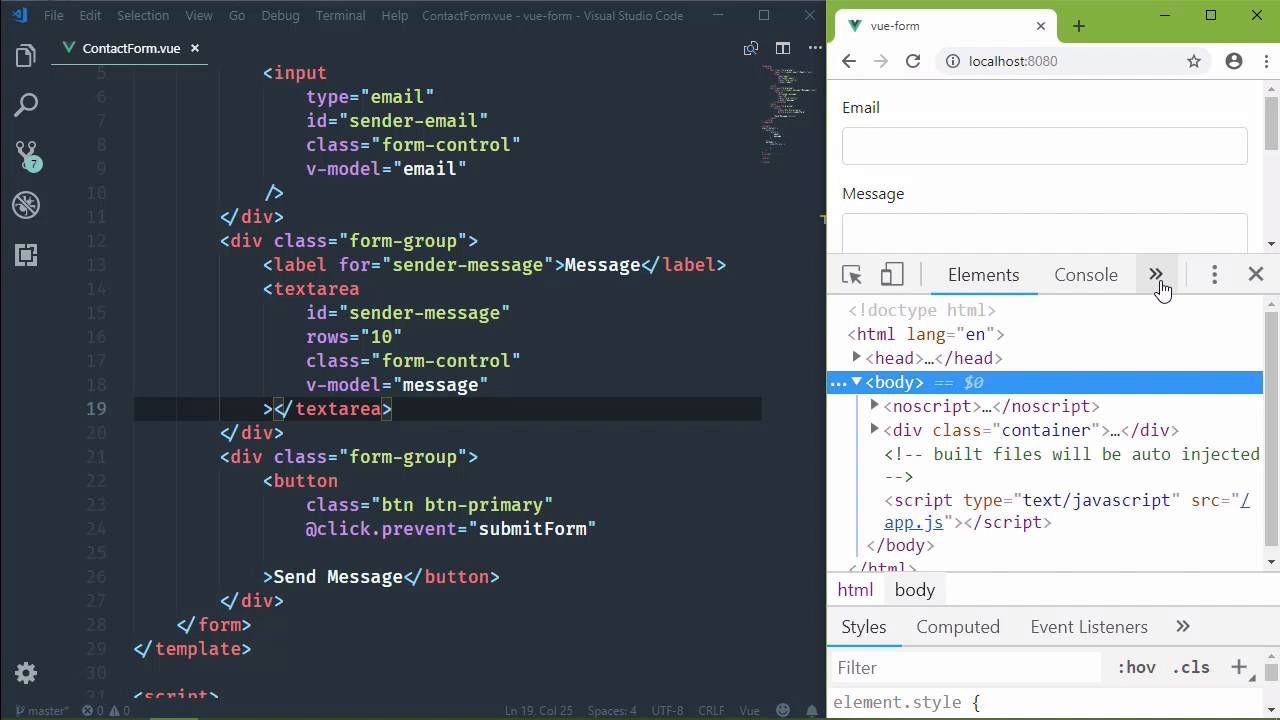Collapse the body element in DOM tree

856,382
